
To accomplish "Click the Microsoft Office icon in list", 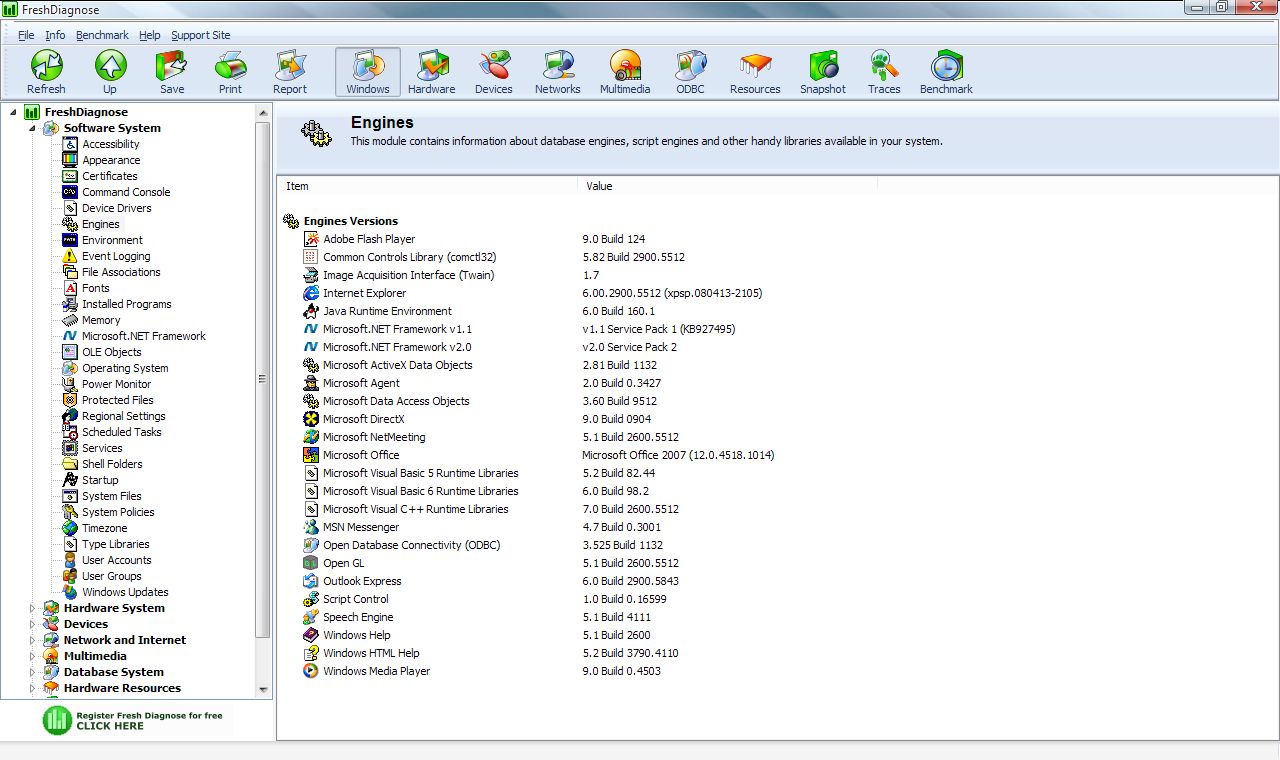I will (311, 455).
